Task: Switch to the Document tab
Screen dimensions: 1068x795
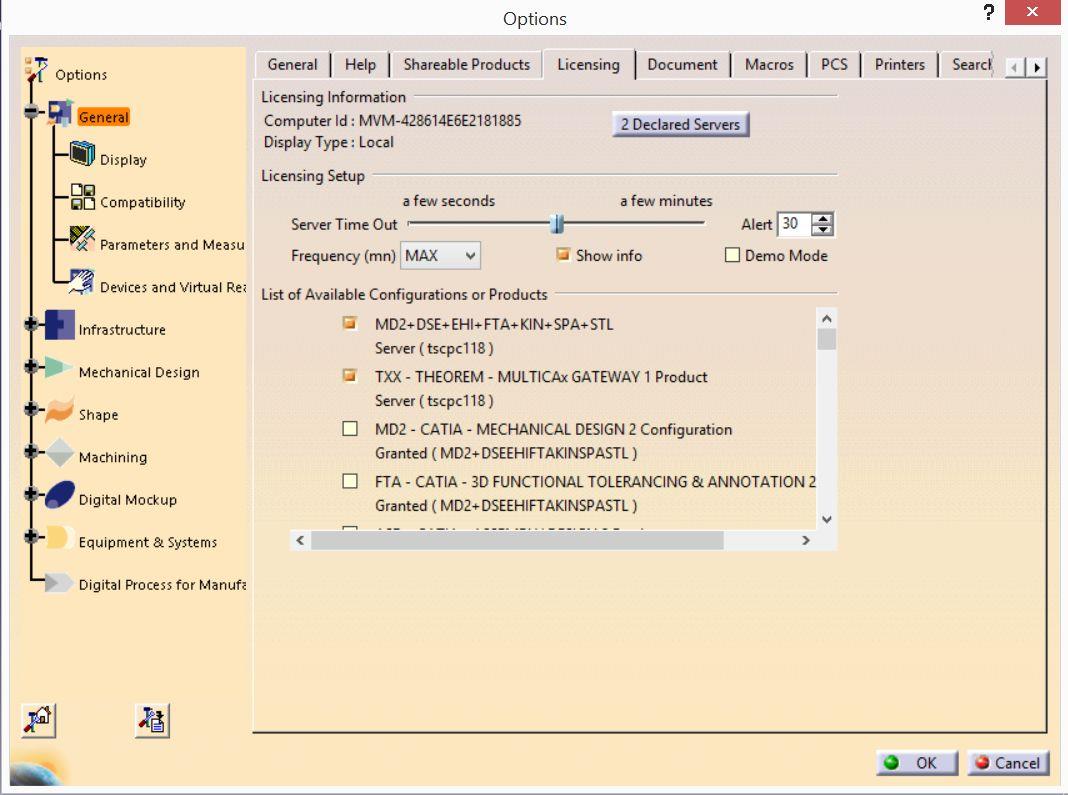Action: pos(682,65)
